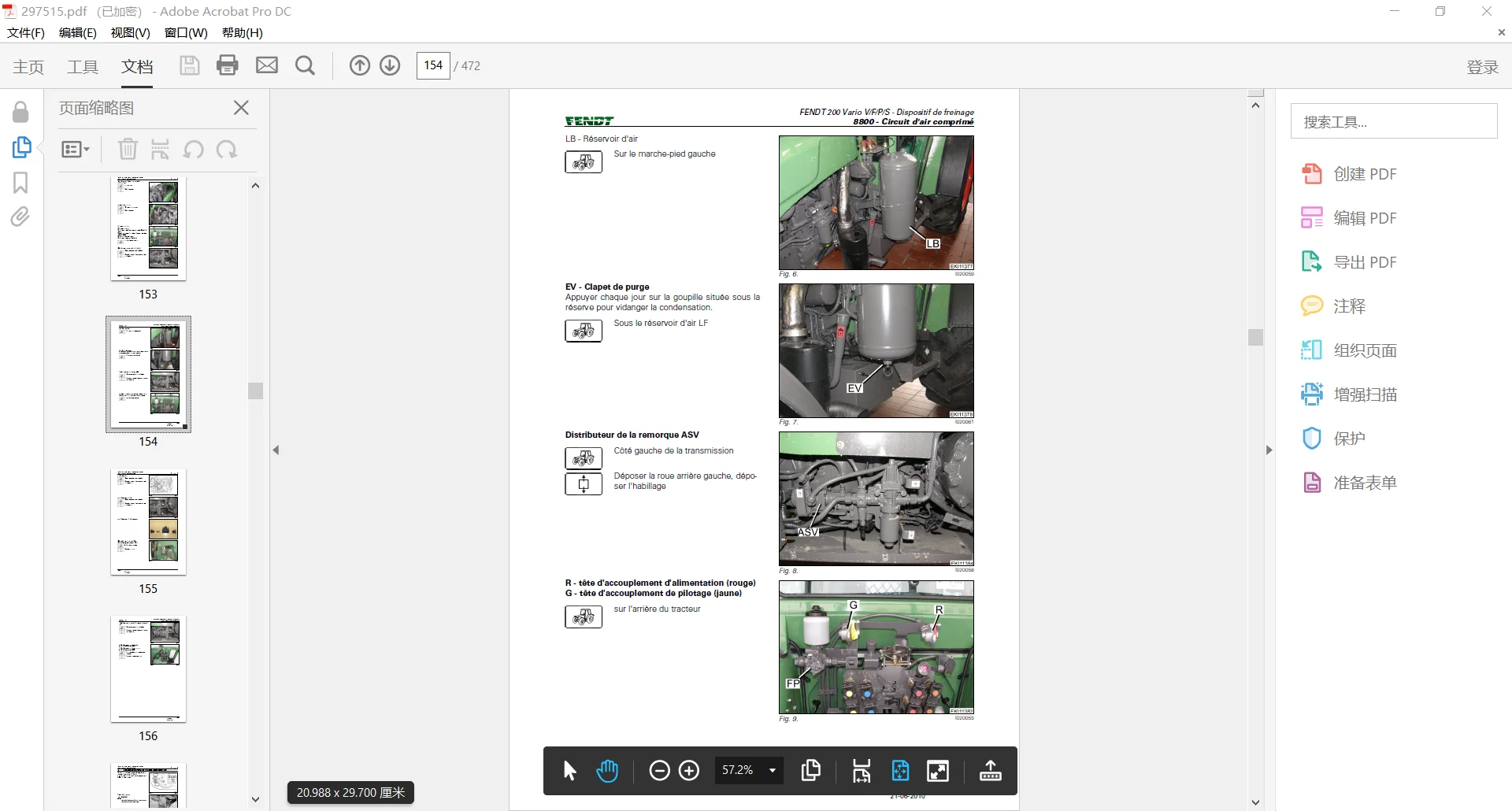Click the print icon in toolbar
Screen dimensions: 1512x811
[x=228, y=65]
